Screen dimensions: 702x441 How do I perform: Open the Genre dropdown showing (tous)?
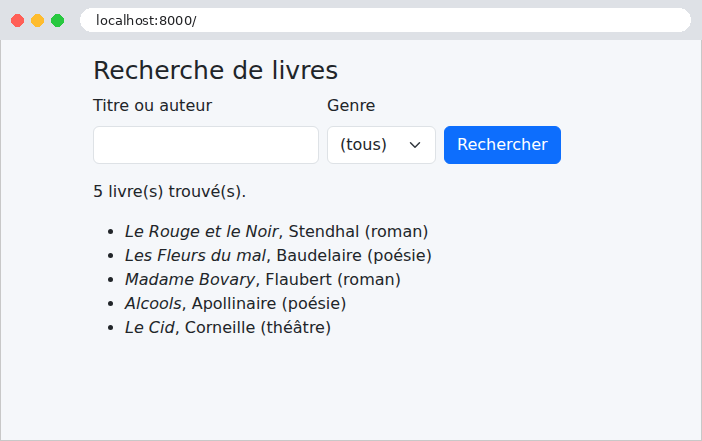[x=381, y=145]
